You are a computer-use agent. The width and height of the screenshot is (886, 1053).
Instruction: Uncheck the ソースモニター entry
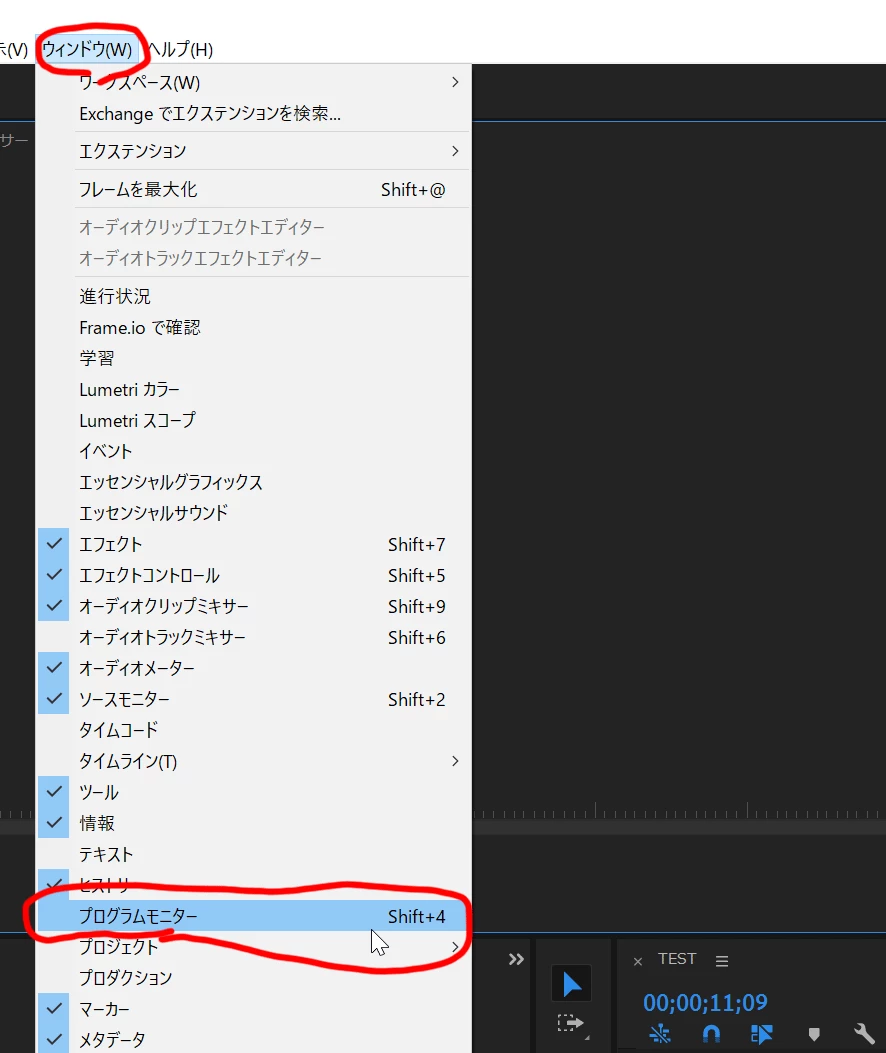pos(253,699)
